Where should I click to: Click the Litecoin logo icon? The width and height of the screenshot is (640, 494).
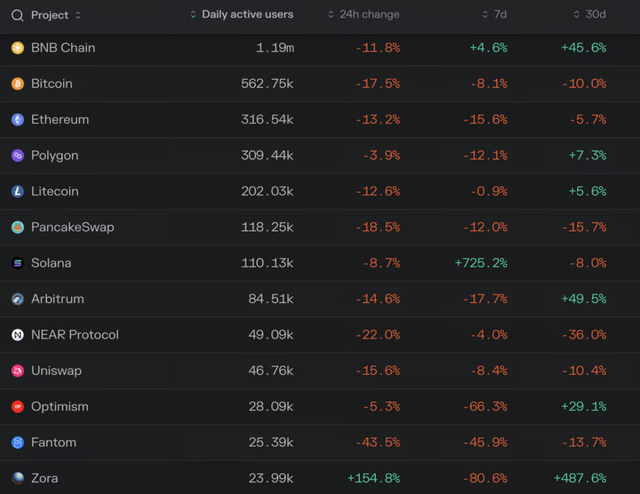tap(17, 191)
